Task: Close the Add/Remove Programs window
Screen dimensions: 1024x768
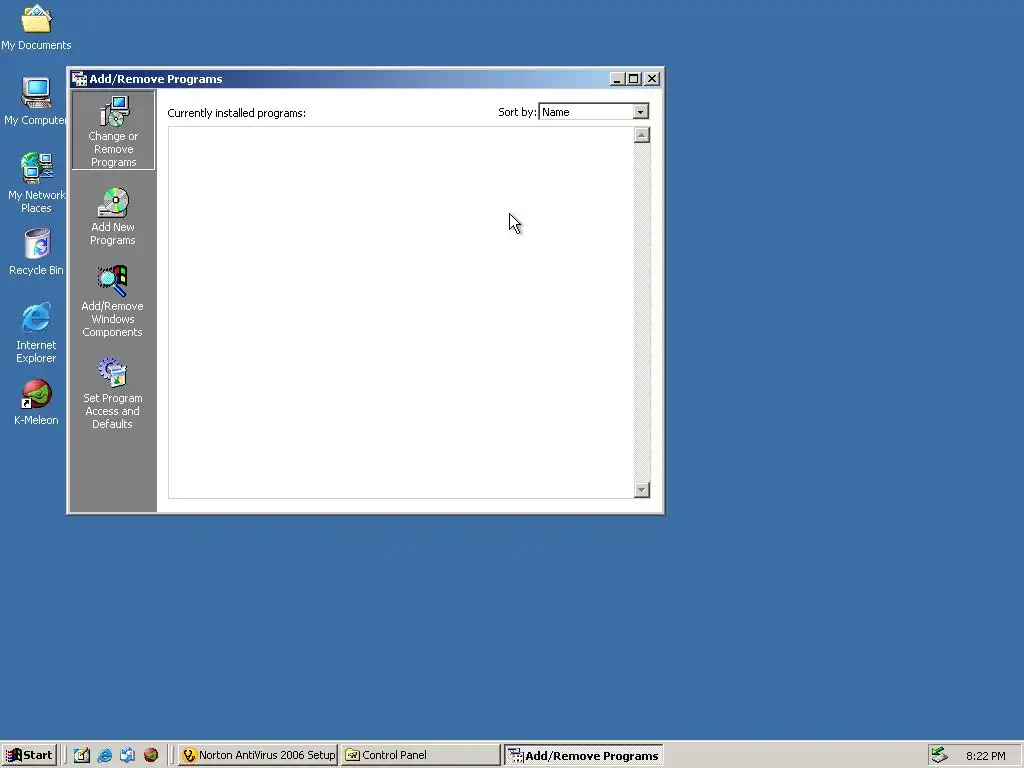Action: tap(652, 79)
